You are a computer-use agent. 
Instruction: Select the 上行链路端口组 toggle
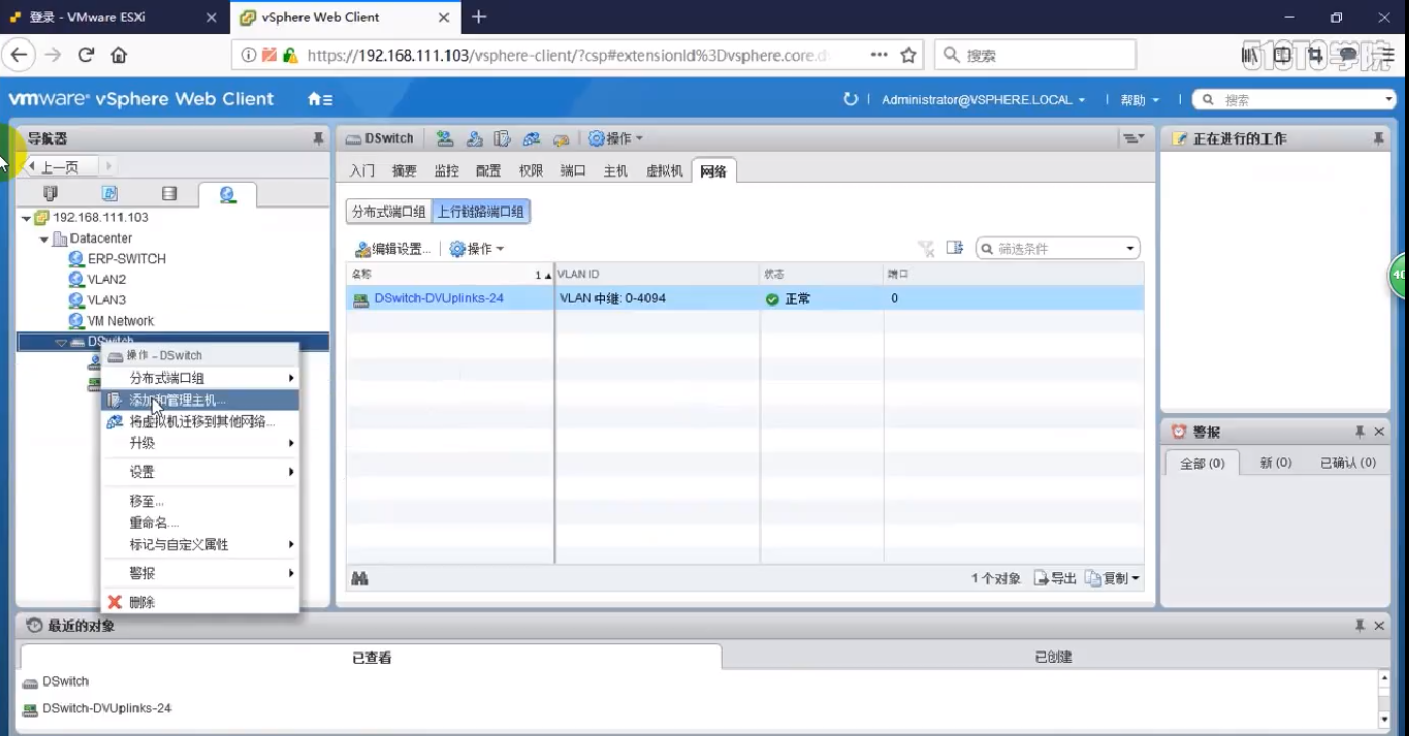point(481,211)
